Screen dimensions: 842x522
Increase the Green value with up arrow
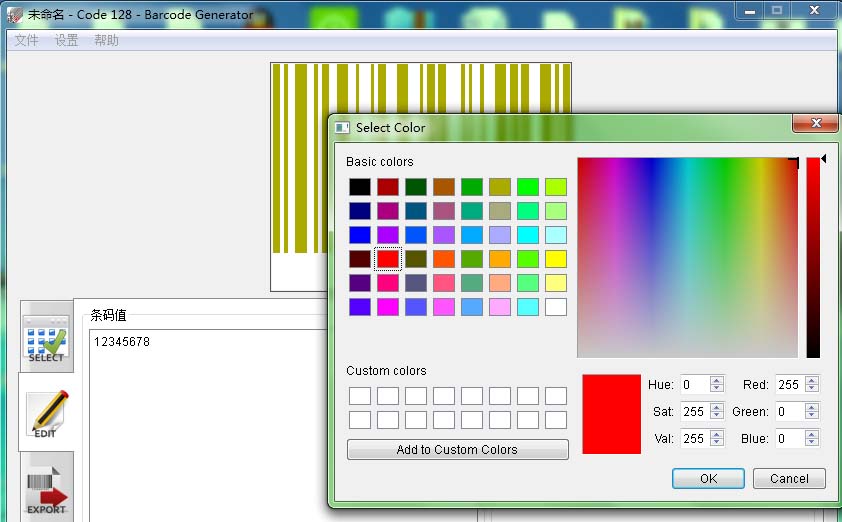click(x=812, y=407)
